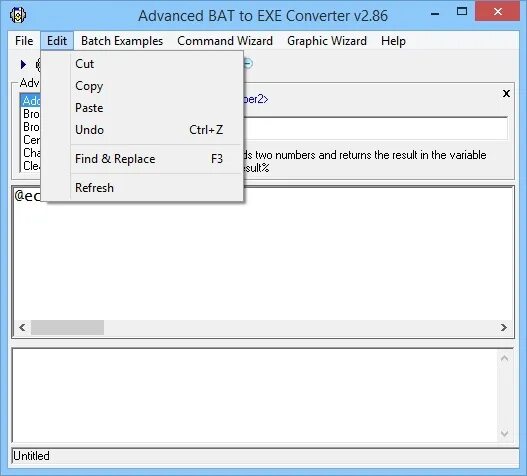
Task: Click the command parameter input field
Action: (x=375, y=128)
